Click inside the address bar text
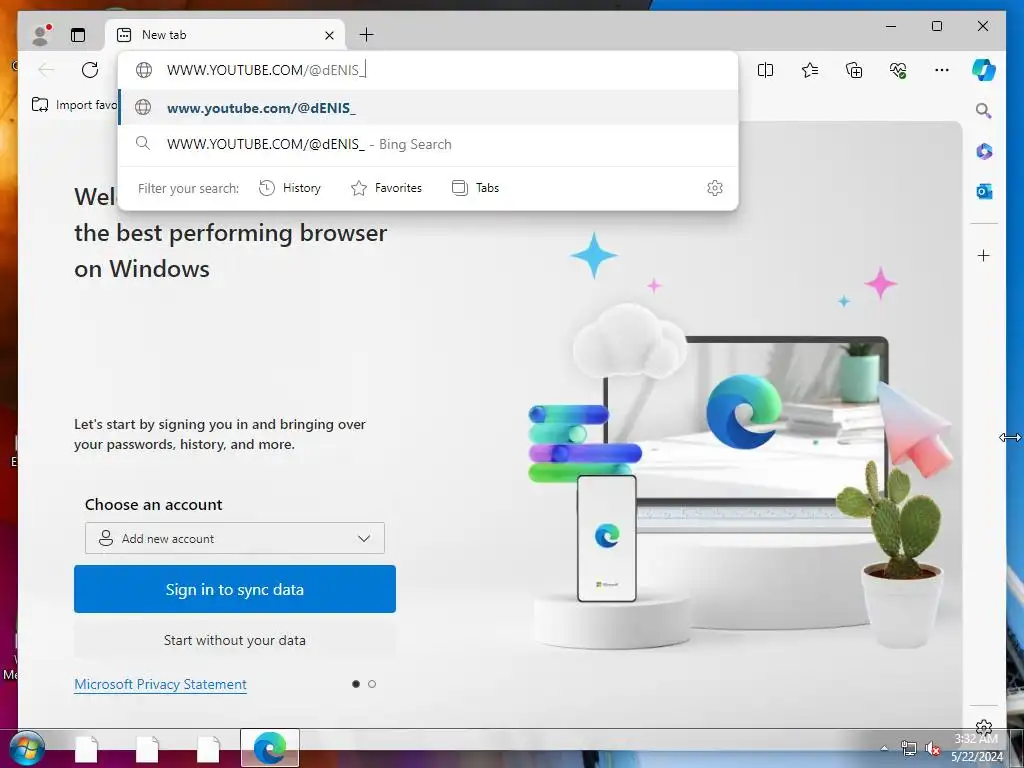Screen dimensions: 1024x768 click(x=266, y=70)
